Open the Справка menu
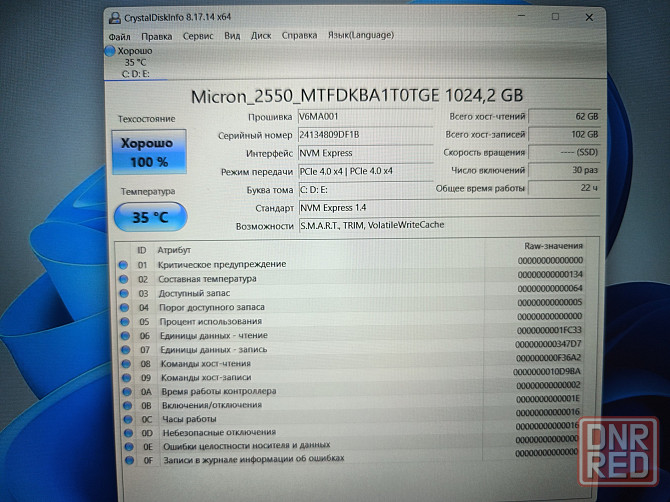Image resolution: width=670 pixels, height=502 pixels. (x=299, y=35)
